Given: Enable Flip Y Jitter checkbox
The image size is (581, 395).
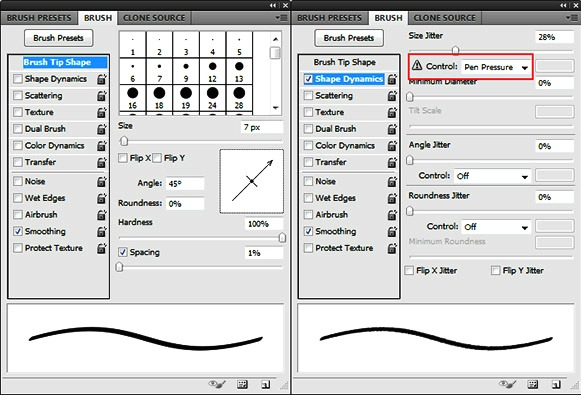Looking at the screenshot, I should coord(495,270).
